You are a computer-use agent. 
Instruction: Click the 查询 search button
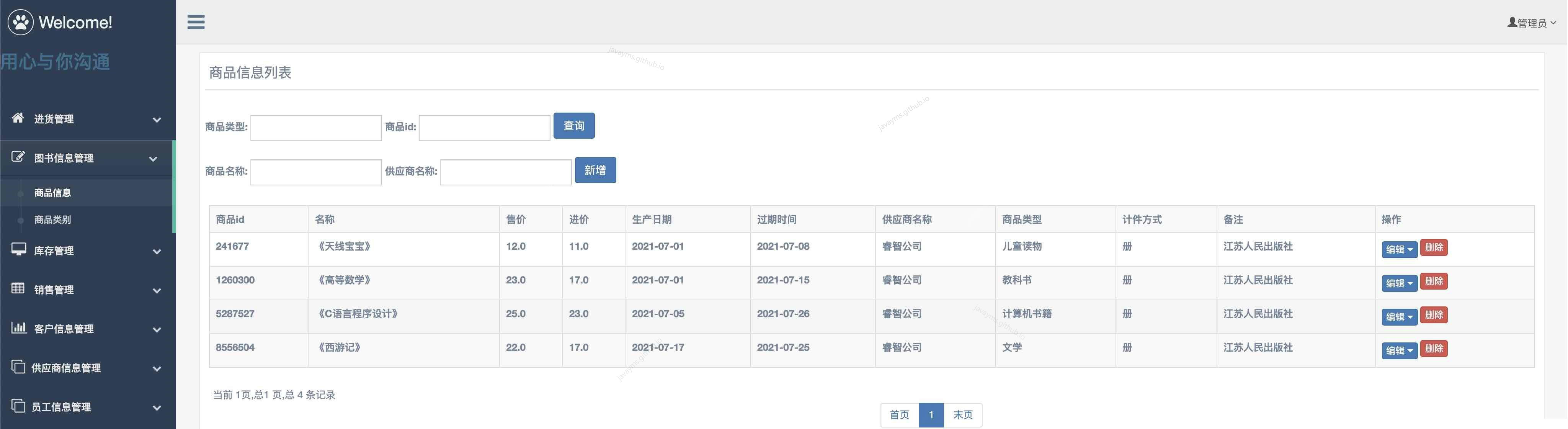[x=573, y=126]
